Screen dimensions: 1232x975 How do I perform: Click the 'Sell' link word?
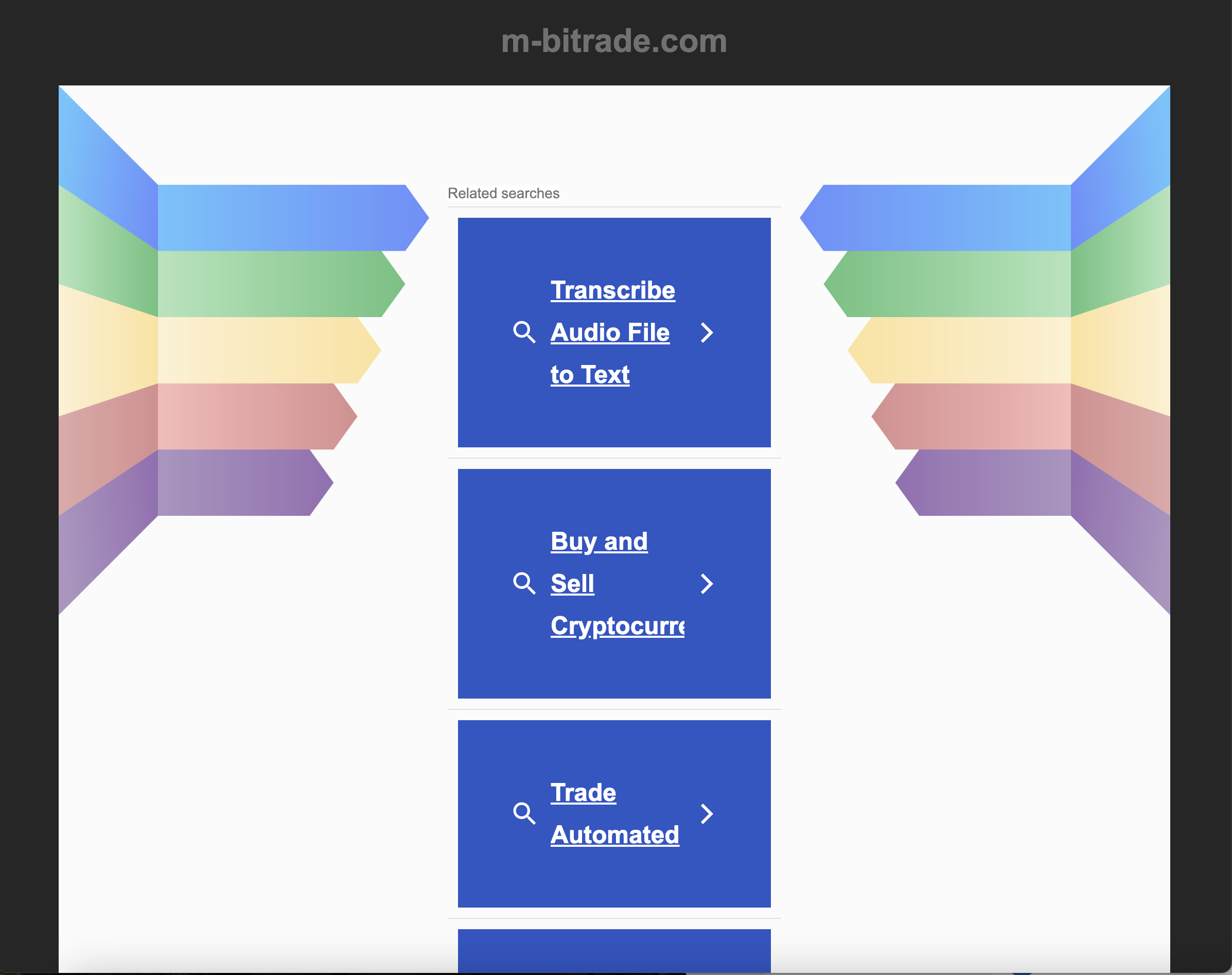572,584
